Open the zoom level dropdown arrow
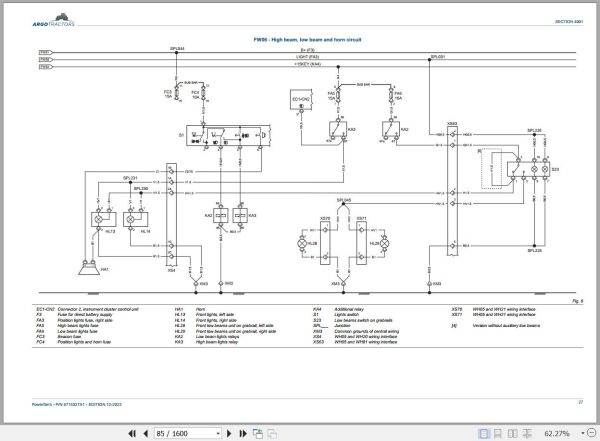The image size is (600, 441). tap(583, 433)
